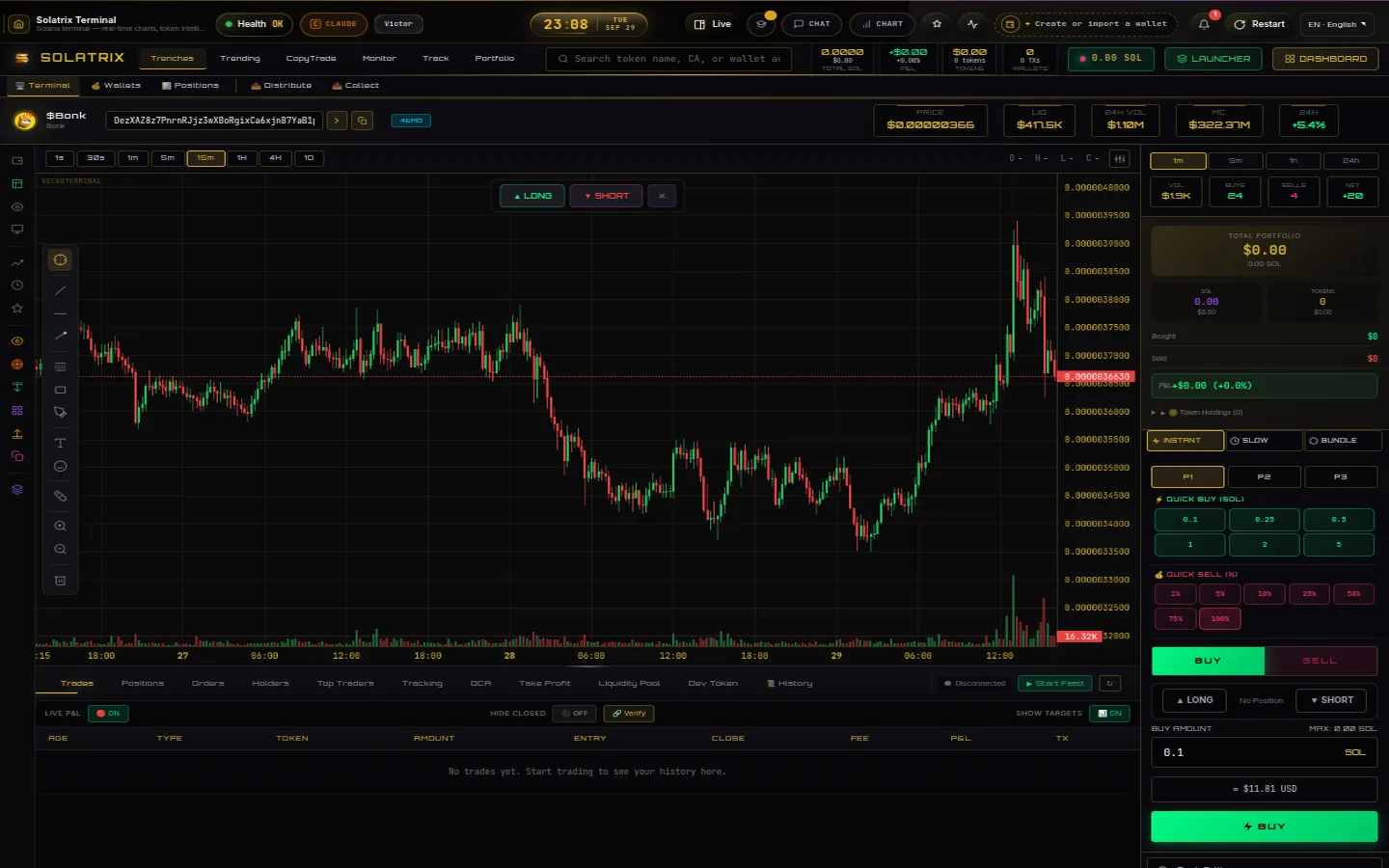Open the Top Traders tab
1389x868 pixels.
[345, 684]
